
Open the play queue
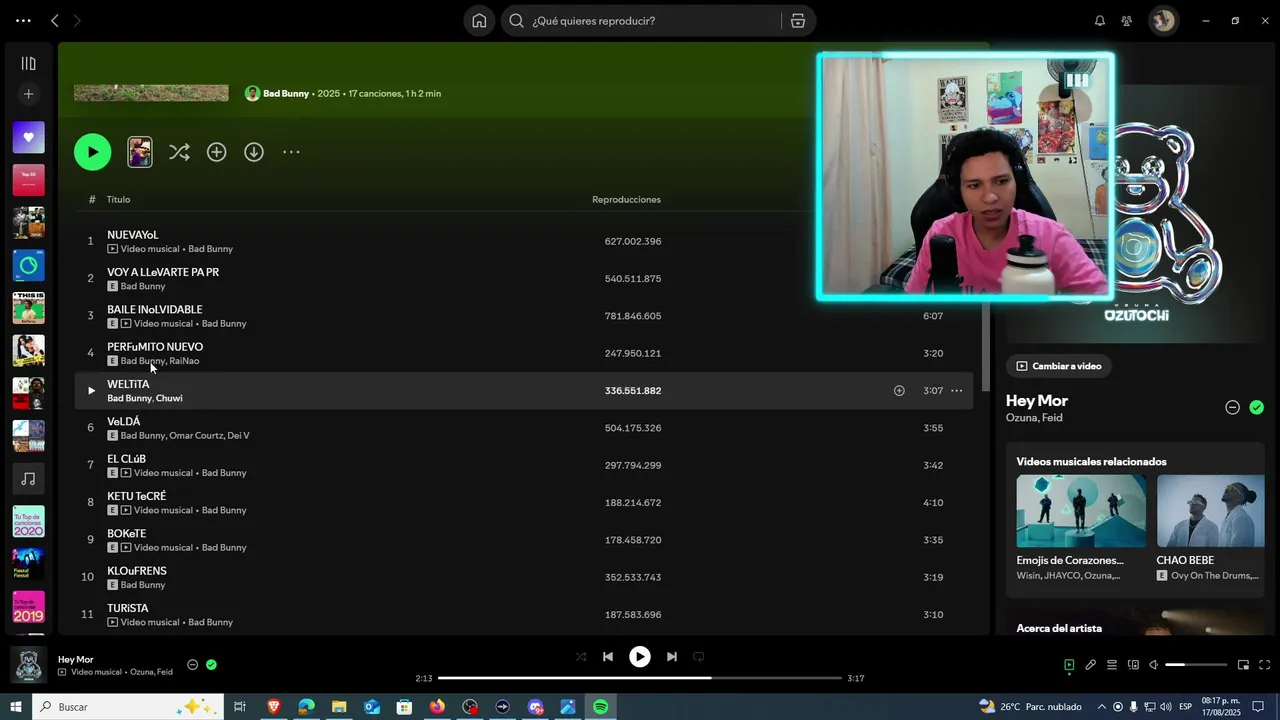tap(1111, 665)
